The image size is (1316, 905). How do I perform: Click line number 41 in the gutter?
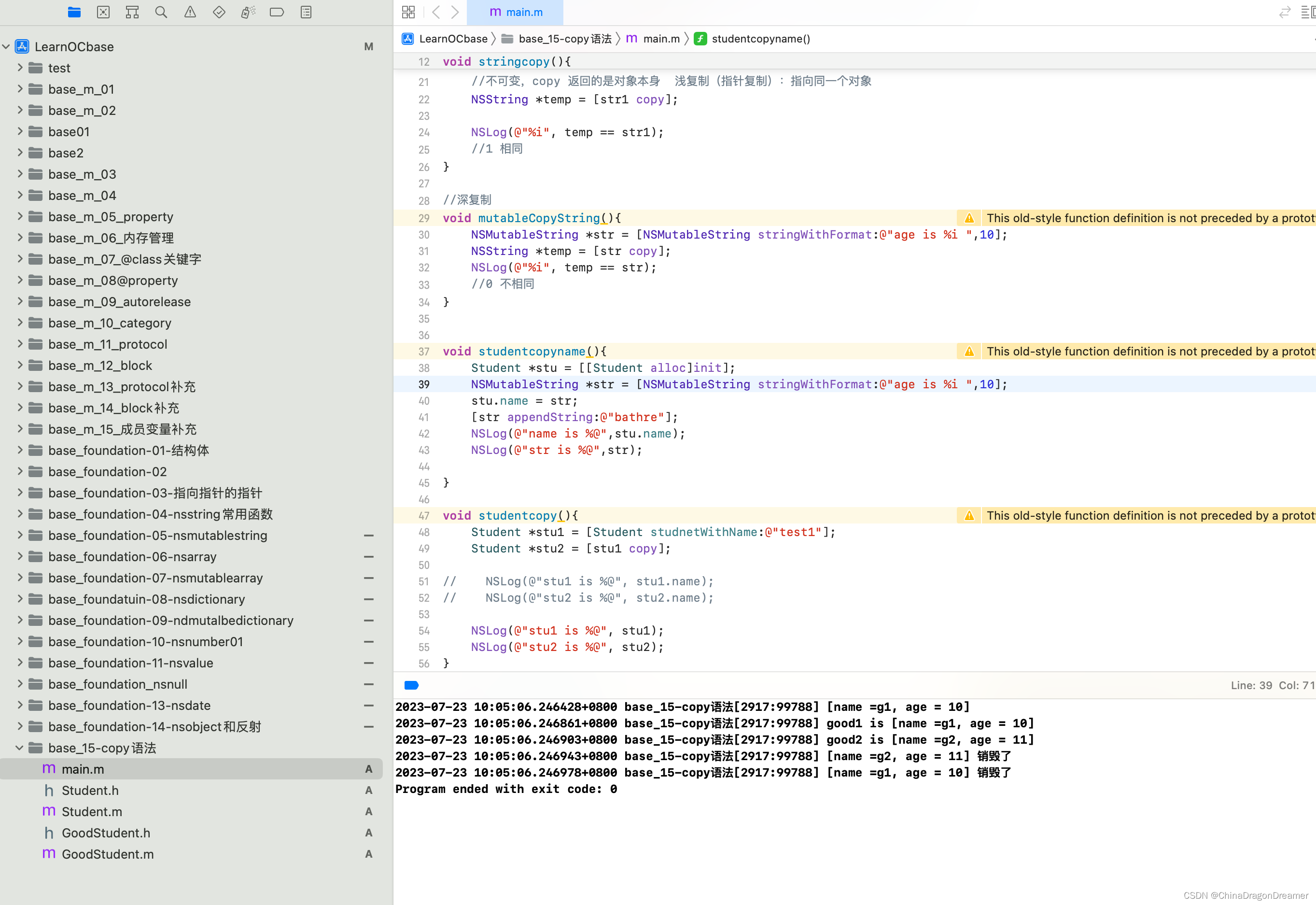[x=423, y=417]
